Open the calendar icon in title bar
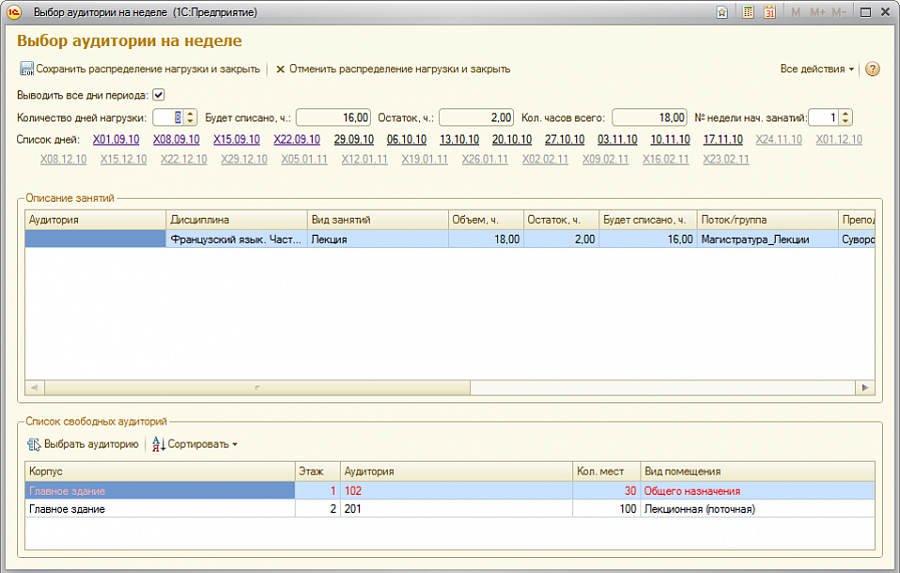 point(769,12)
